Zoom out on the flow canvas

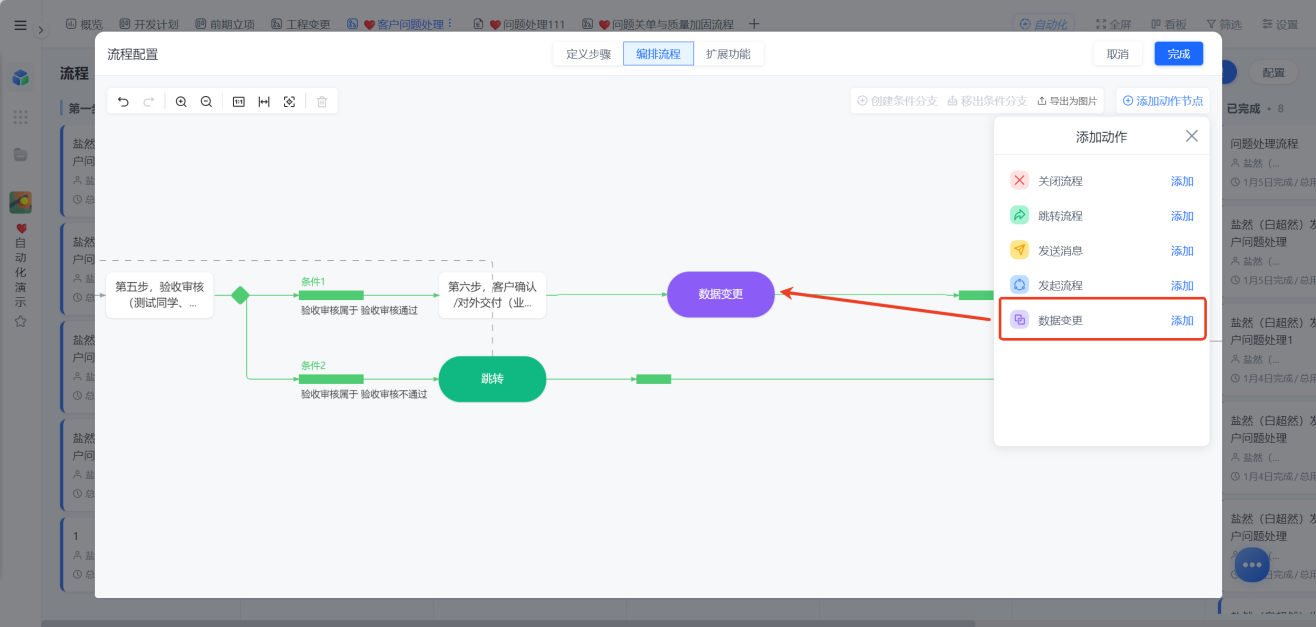206,101
